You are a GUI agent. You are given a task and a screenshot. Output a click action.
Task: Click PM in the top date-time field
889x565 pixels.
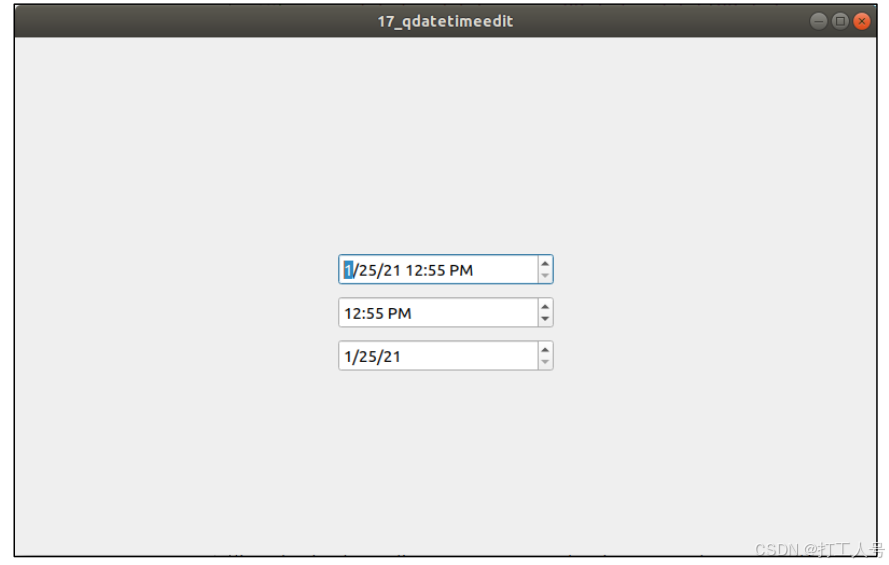(x=462, y=270)
